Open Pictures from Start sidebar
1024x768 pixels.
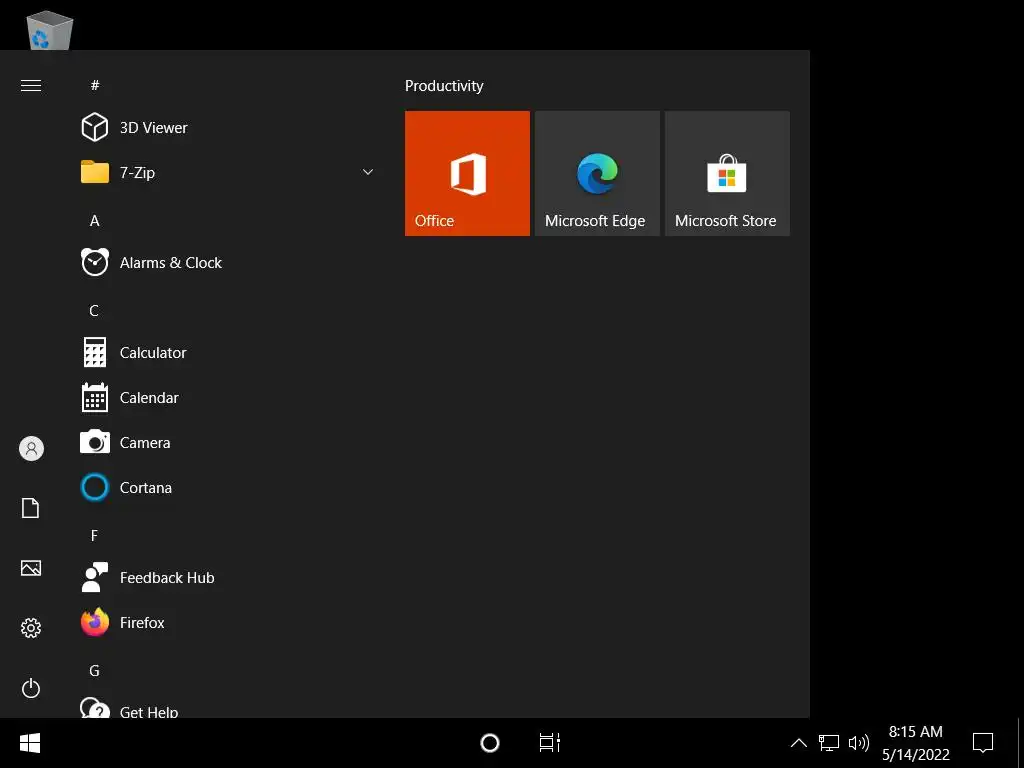[x=31, y=568]
